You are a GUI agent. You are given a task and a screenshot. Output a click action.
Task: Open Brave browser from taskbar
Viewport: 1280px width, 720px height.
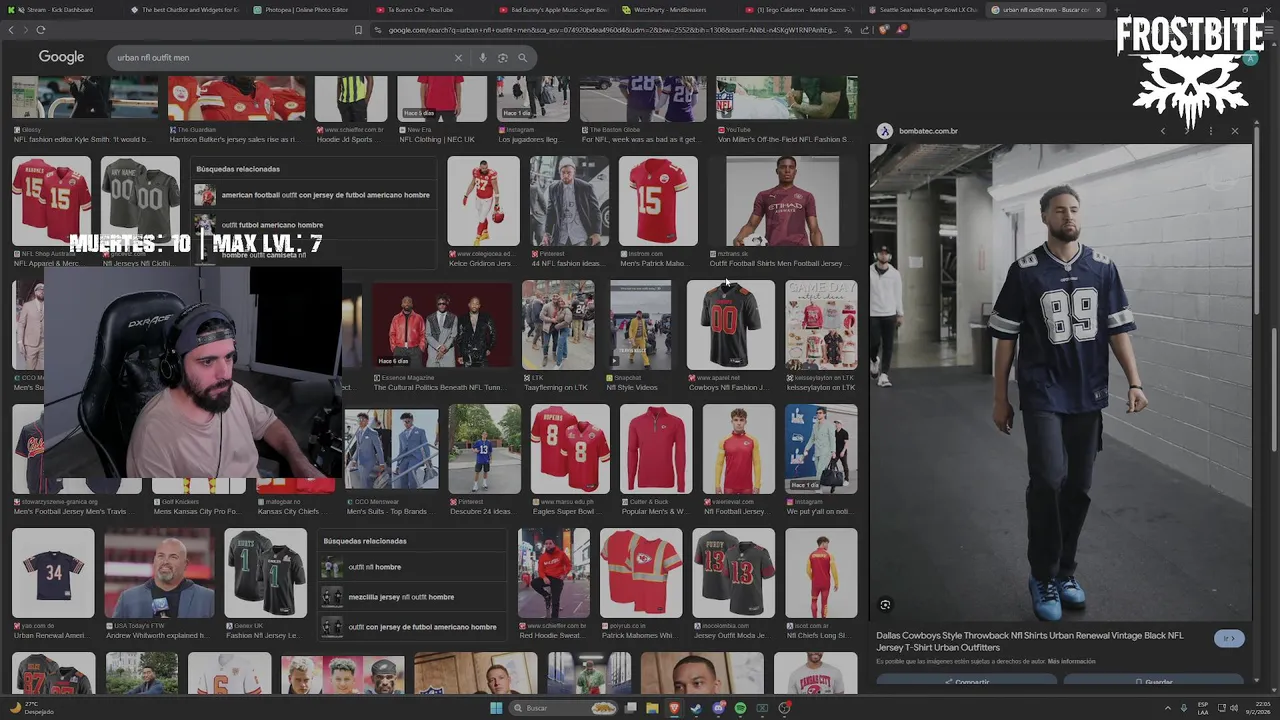674,708
